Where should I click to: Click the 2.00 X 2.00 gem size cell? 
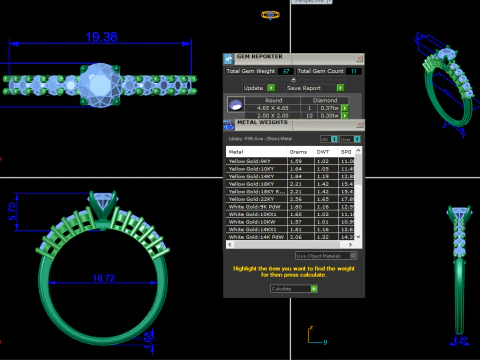[x=273, y=115]
